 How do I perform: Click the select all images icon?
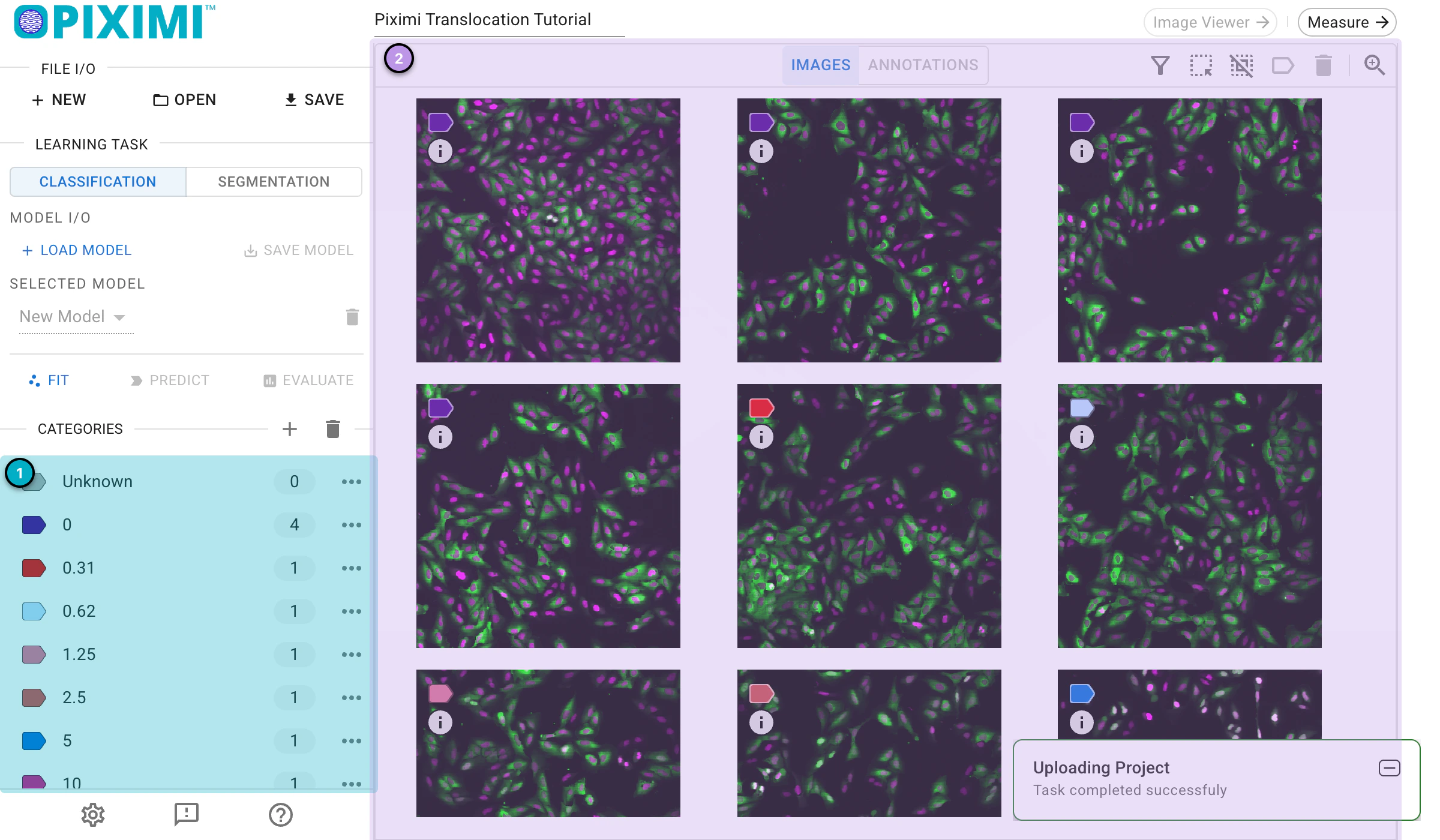pos(1201,65)
